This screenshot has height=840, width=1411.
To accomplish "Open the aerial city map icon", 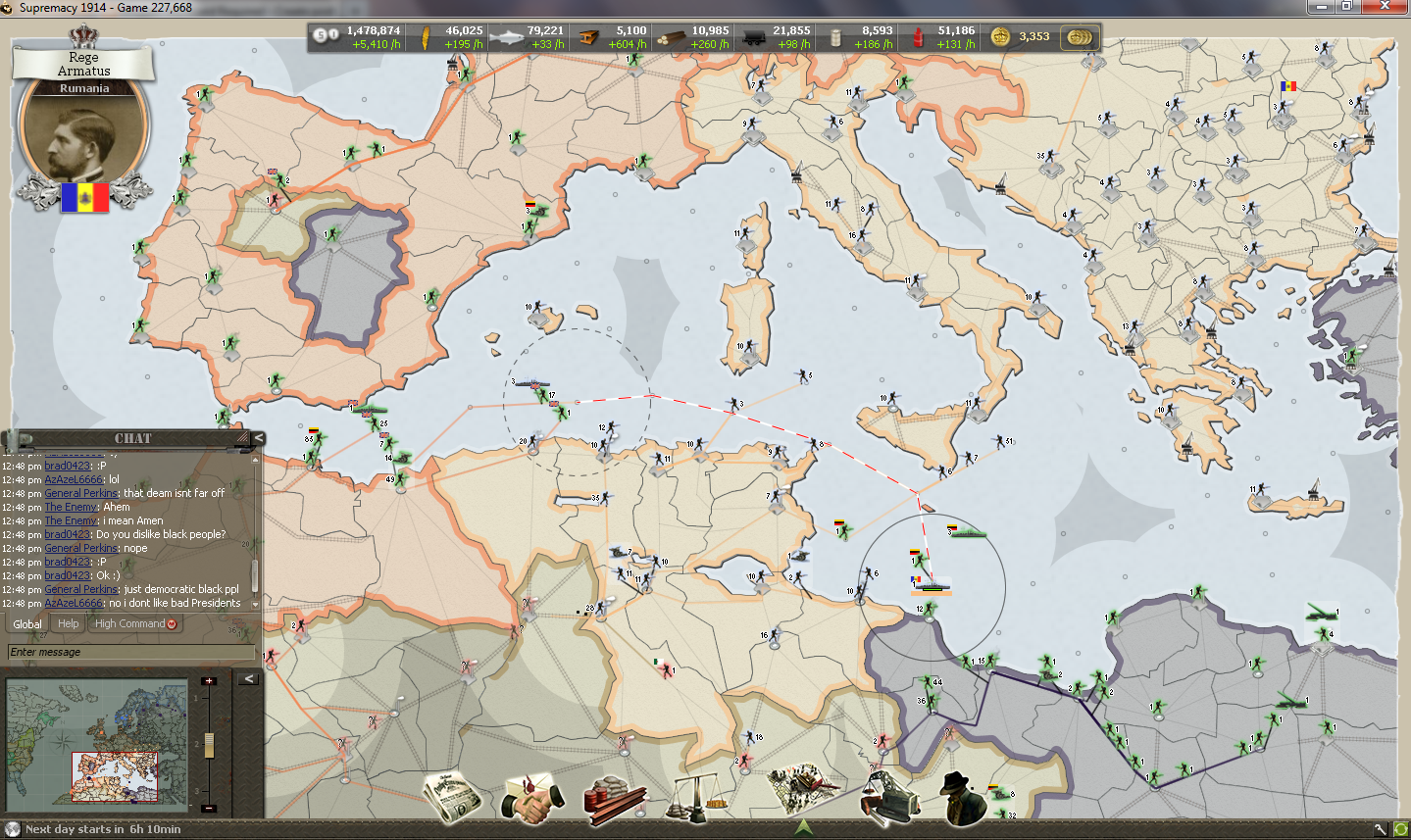I will (803, 792).
